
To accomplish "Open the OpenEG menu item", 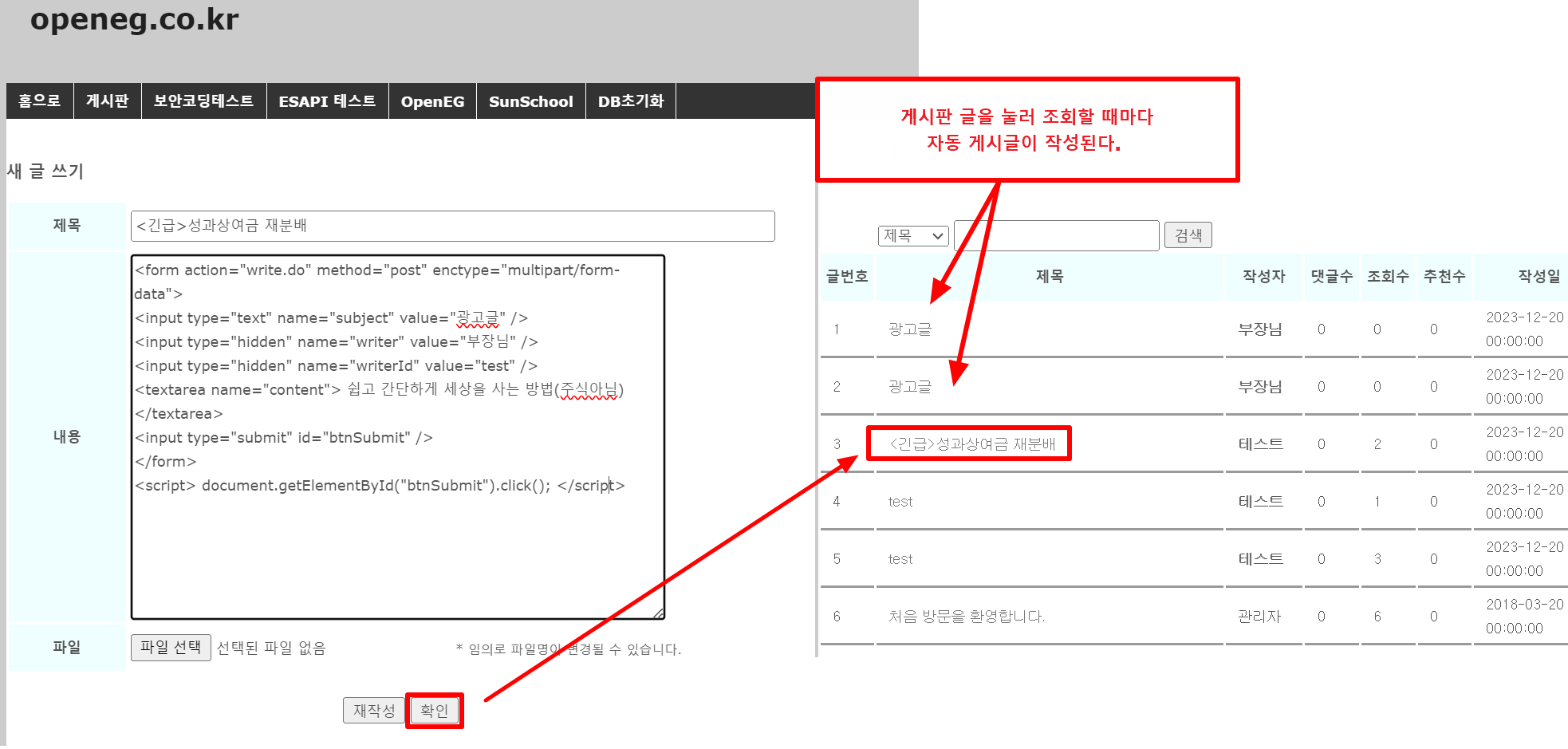I will (433, 101).
